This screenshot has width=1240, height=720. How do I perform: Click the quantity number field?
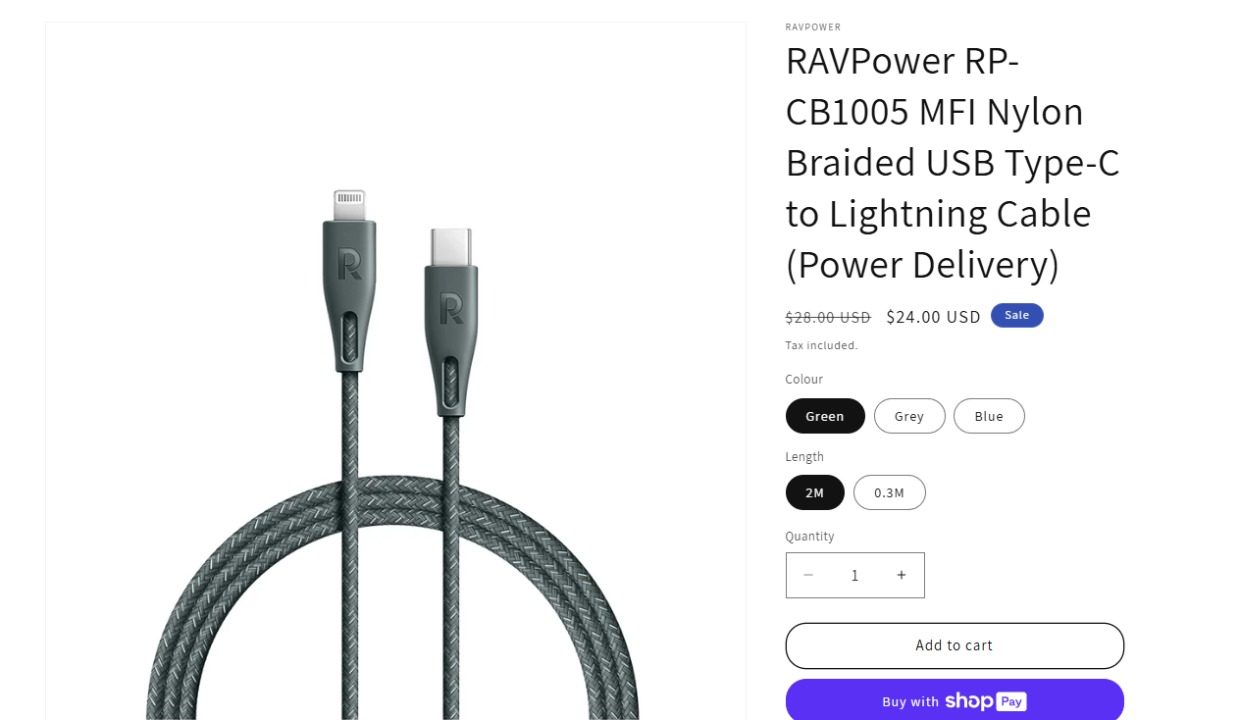[855, 575]
